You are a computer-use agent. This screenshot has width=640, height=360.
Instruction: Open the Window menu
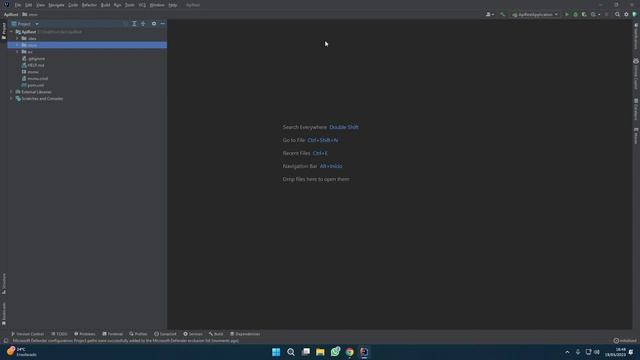click(x=157, y=5)
